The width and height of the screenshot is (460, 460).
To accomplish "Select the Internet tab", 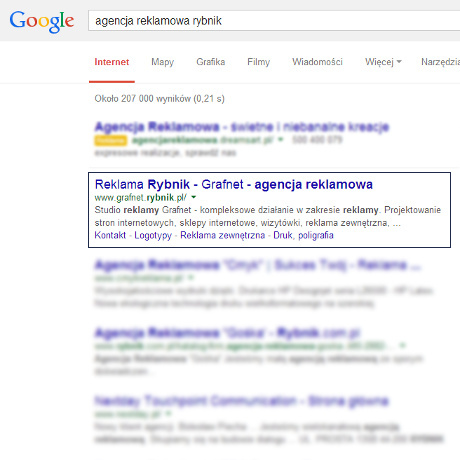I will (112, 62).
